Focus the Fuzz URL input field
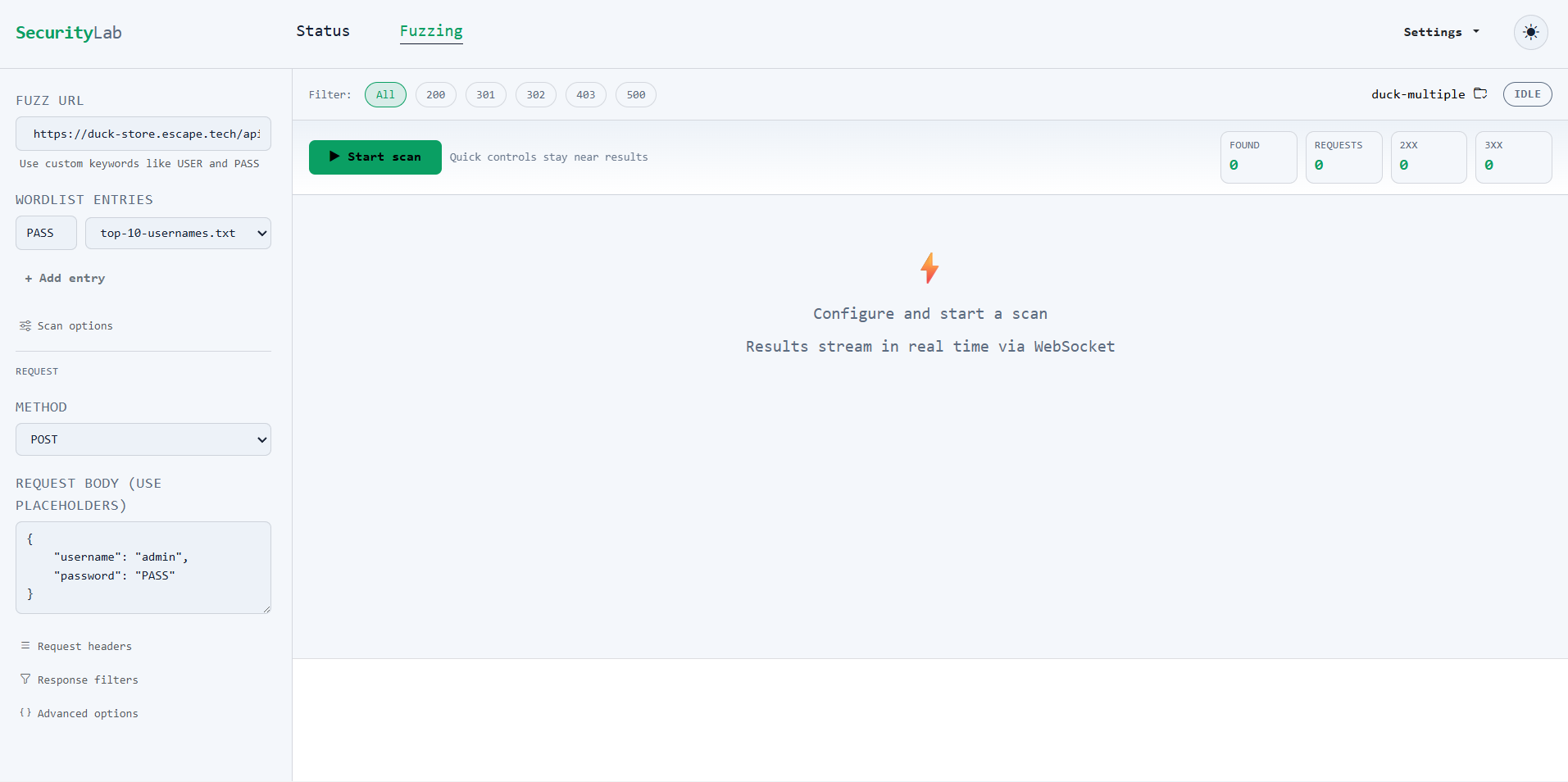The width and height of the screenshot is (1568, 782). (x=143, y=134)
